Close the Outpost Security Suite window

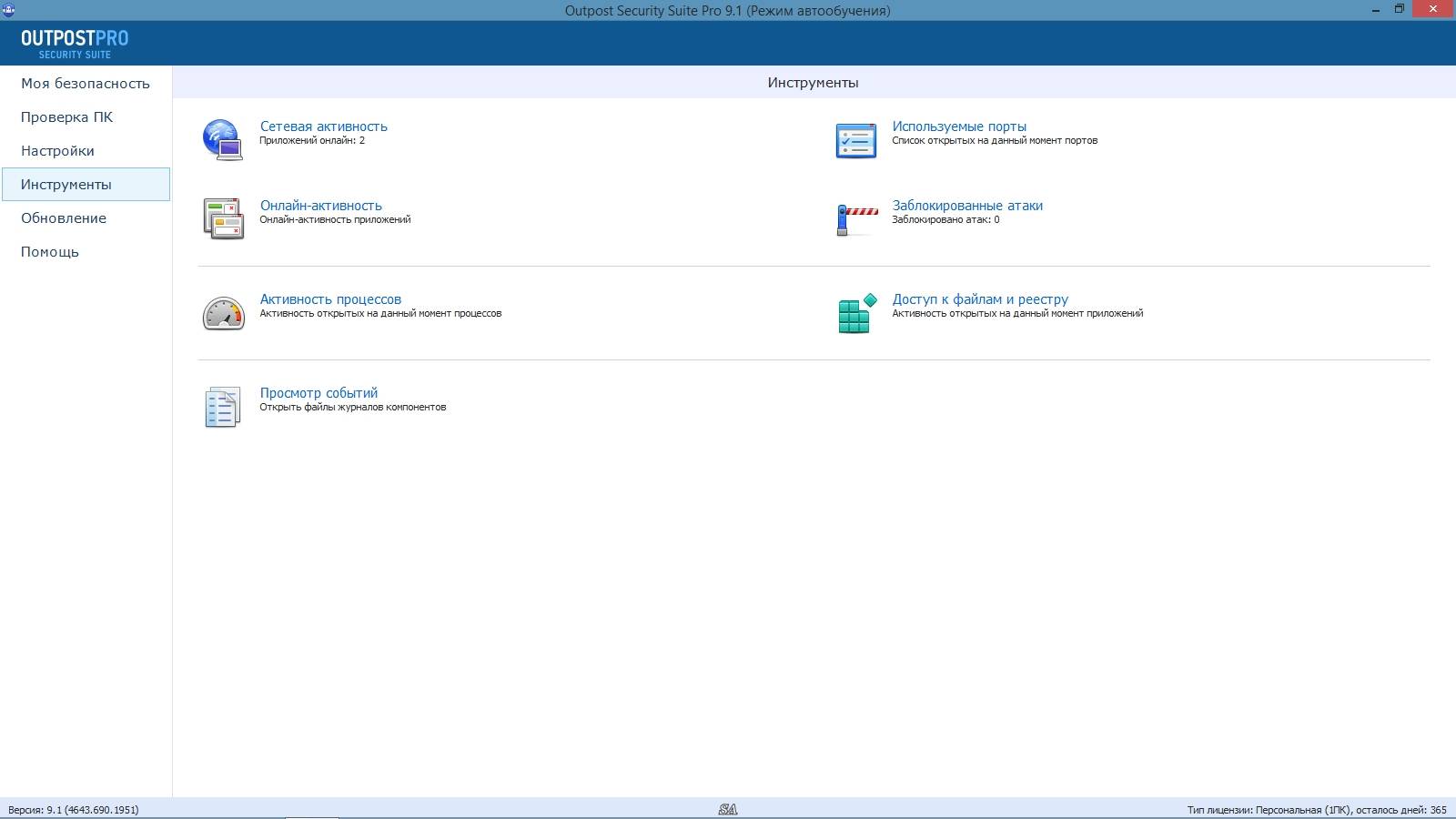1433,9
